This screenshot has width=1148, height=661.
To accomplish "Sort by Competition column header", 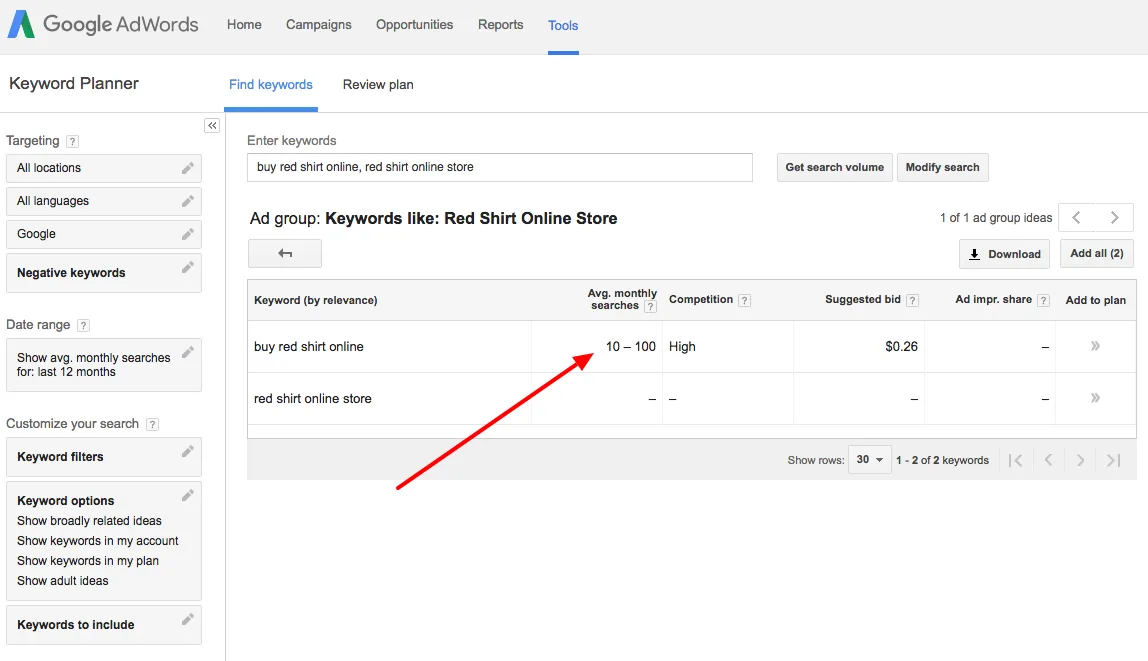I will (701, 299).
